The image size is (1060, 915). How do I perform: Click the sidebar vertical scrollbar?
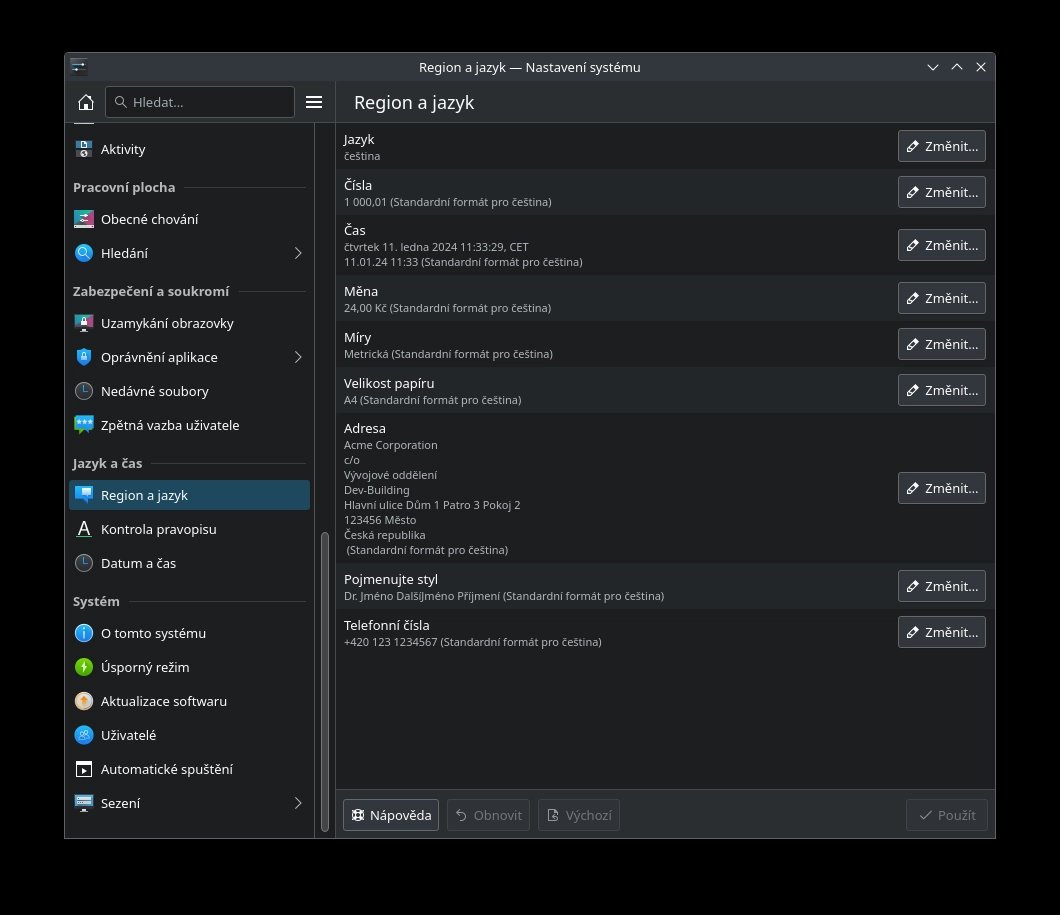pyautogui.click(x=324, y=680)
